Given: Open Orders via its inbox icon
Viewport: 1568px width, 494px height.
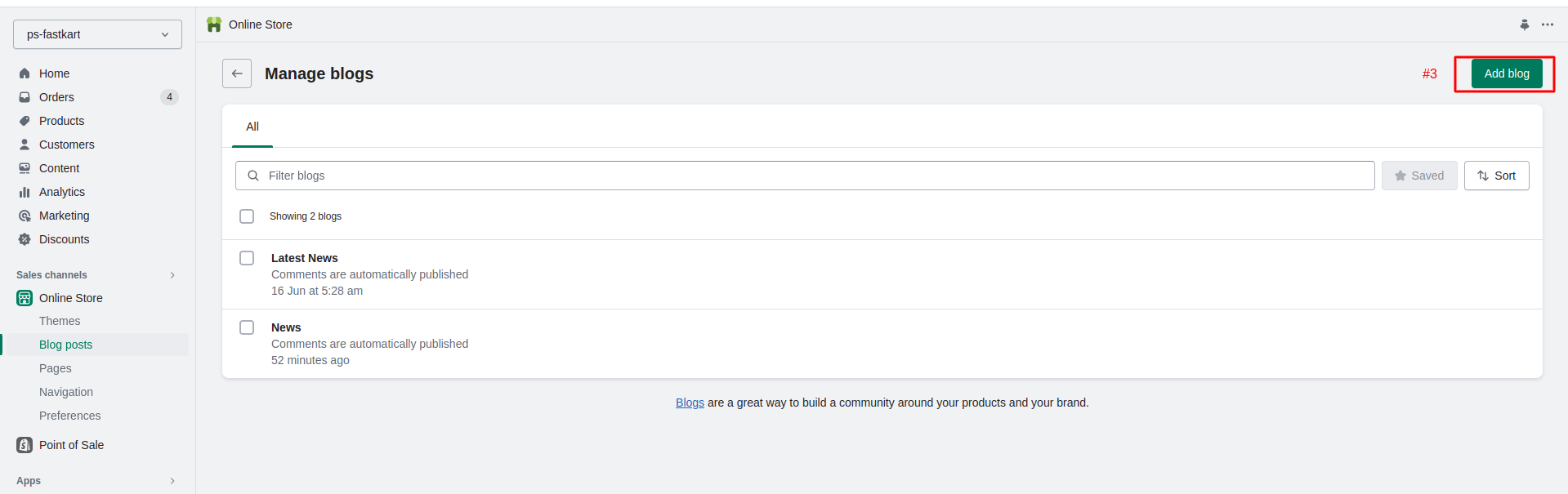Looking at the screenshot, I should click(x=25, y=97).
